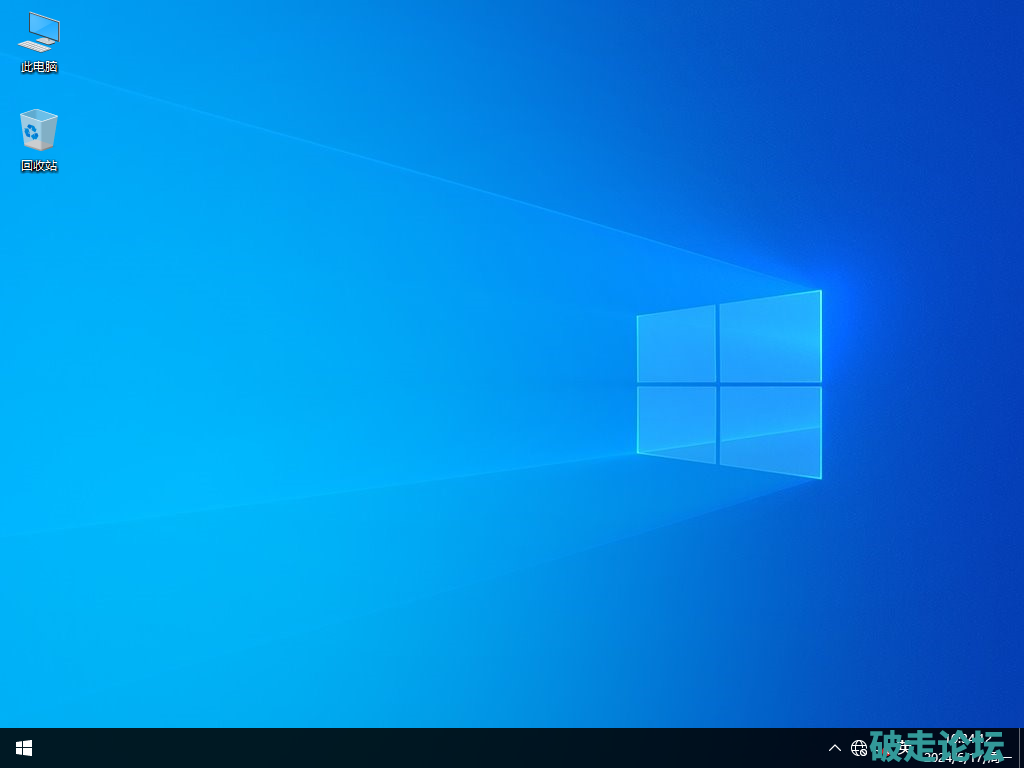This screenshot has height=768, width=1024.
Task: Select the 此电脑 (This PC) desktop icon
Action: tap(39, 32)
